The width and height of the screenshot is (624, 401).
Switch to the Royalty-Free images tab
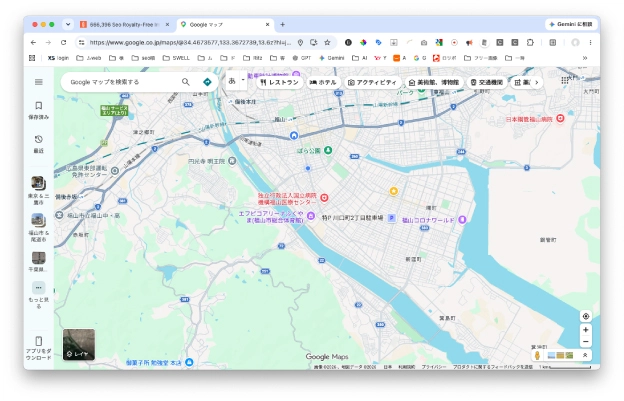(x=125, y=24)
